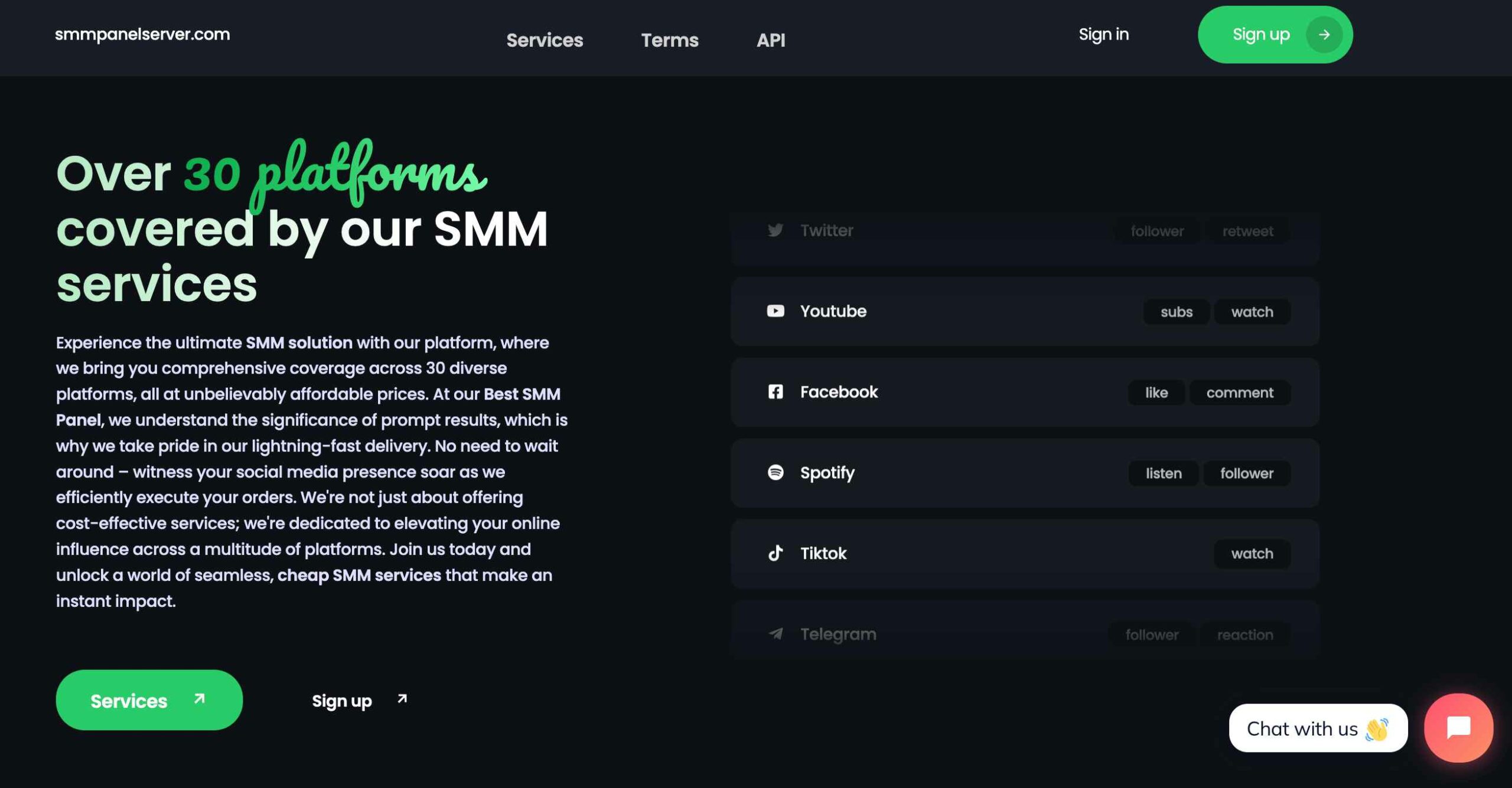This screenshot has height=788, width=1512.
Task: Click the smmpanelserver.com site logo
Action: (x=142, y=34)
